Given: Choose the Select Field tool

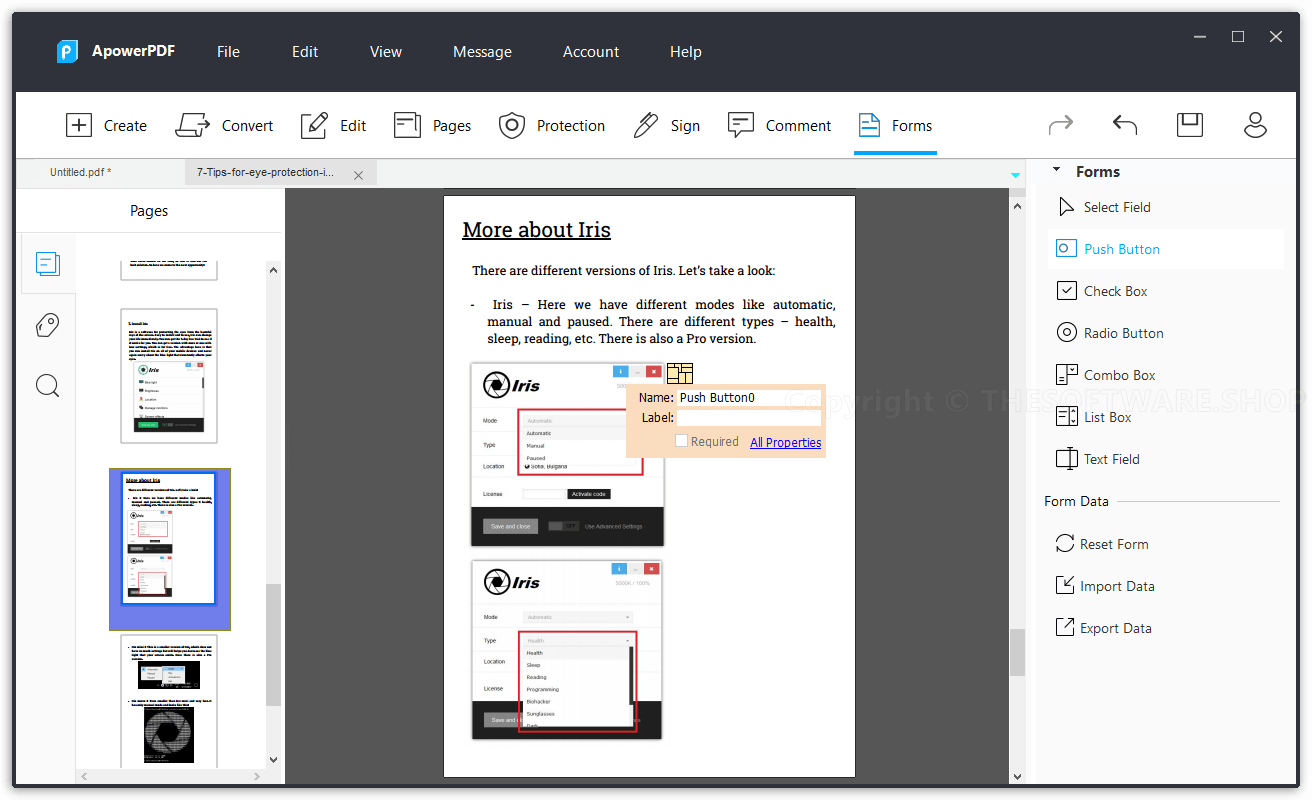Looking at the screenshot, I should coord(1104,207).
